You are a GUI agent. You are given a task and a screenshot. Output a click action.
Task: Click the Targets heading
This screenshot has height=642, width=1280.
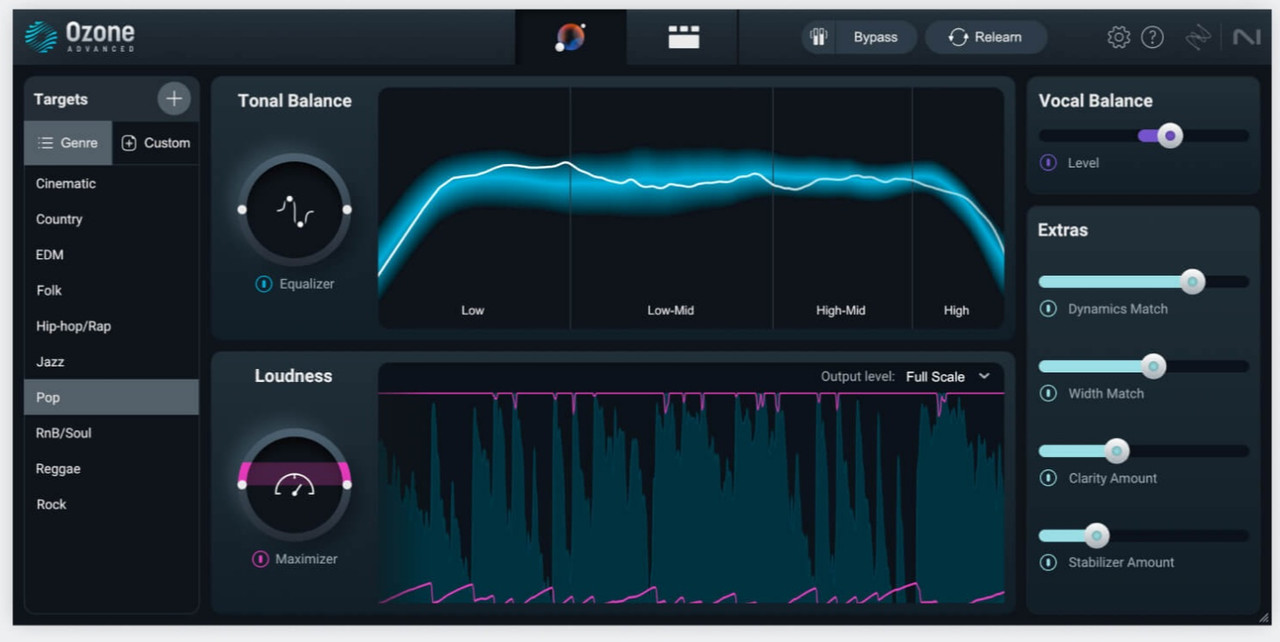click(61, 99)
